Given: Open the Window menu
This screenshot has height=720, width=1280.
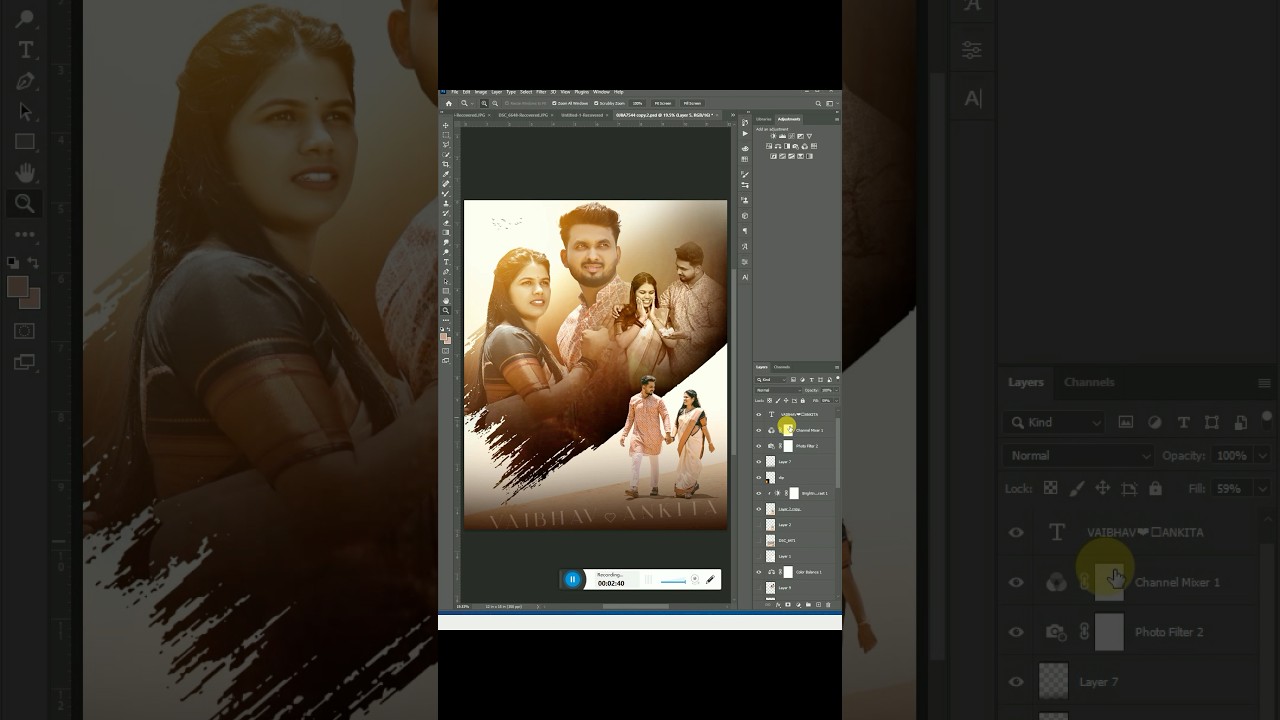Looking at the screenshot, I should (601, 92).
